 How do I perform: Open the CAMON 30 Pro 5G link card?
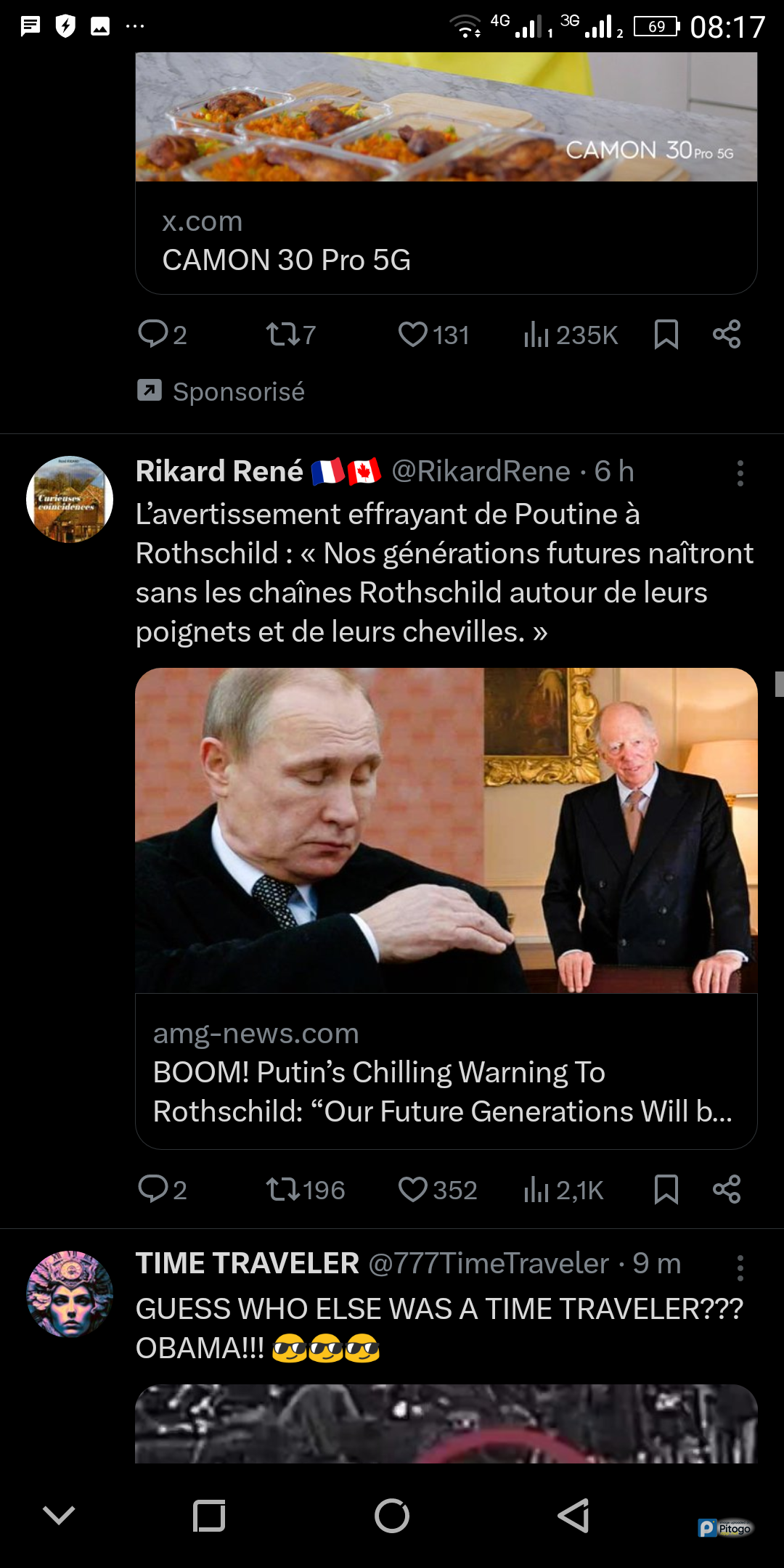(446, 240)
